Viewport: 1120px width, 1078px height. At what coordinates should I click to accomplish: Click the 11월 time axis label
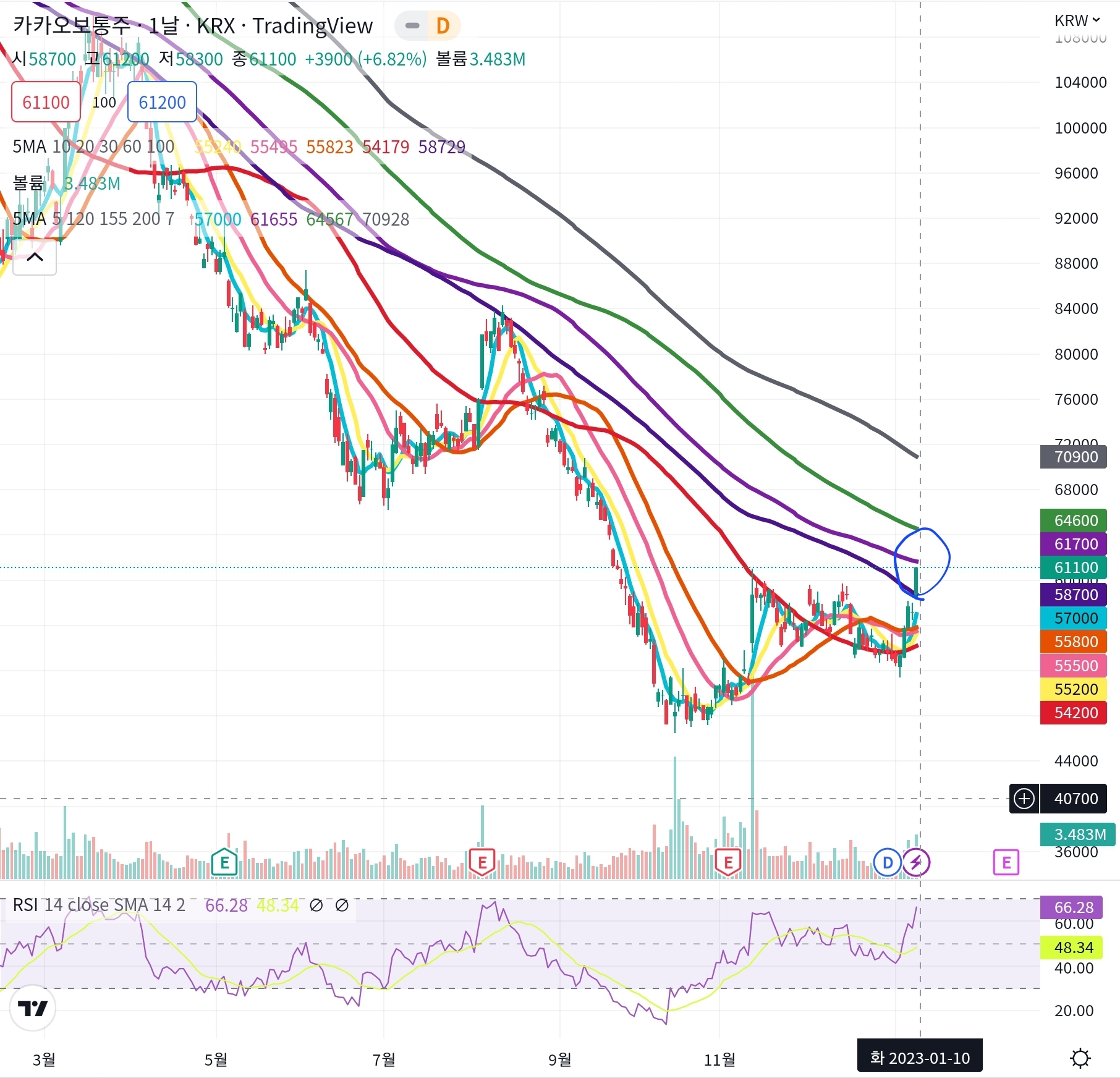720,1059
